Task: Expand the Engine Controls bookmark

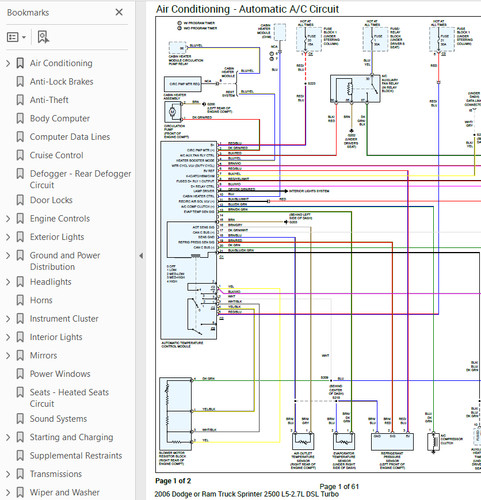Action: (x=8, y=219)
